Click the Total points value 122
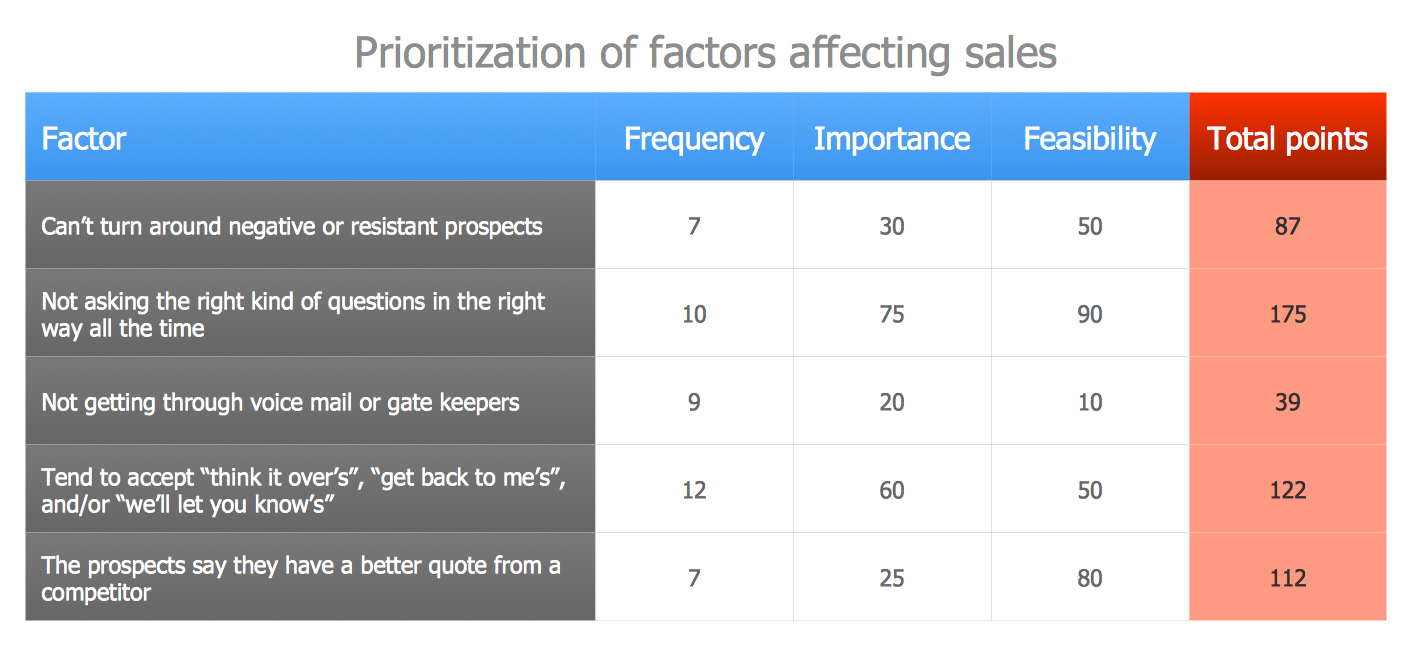The image size is (1412, 645). (x=1287, y=490)
